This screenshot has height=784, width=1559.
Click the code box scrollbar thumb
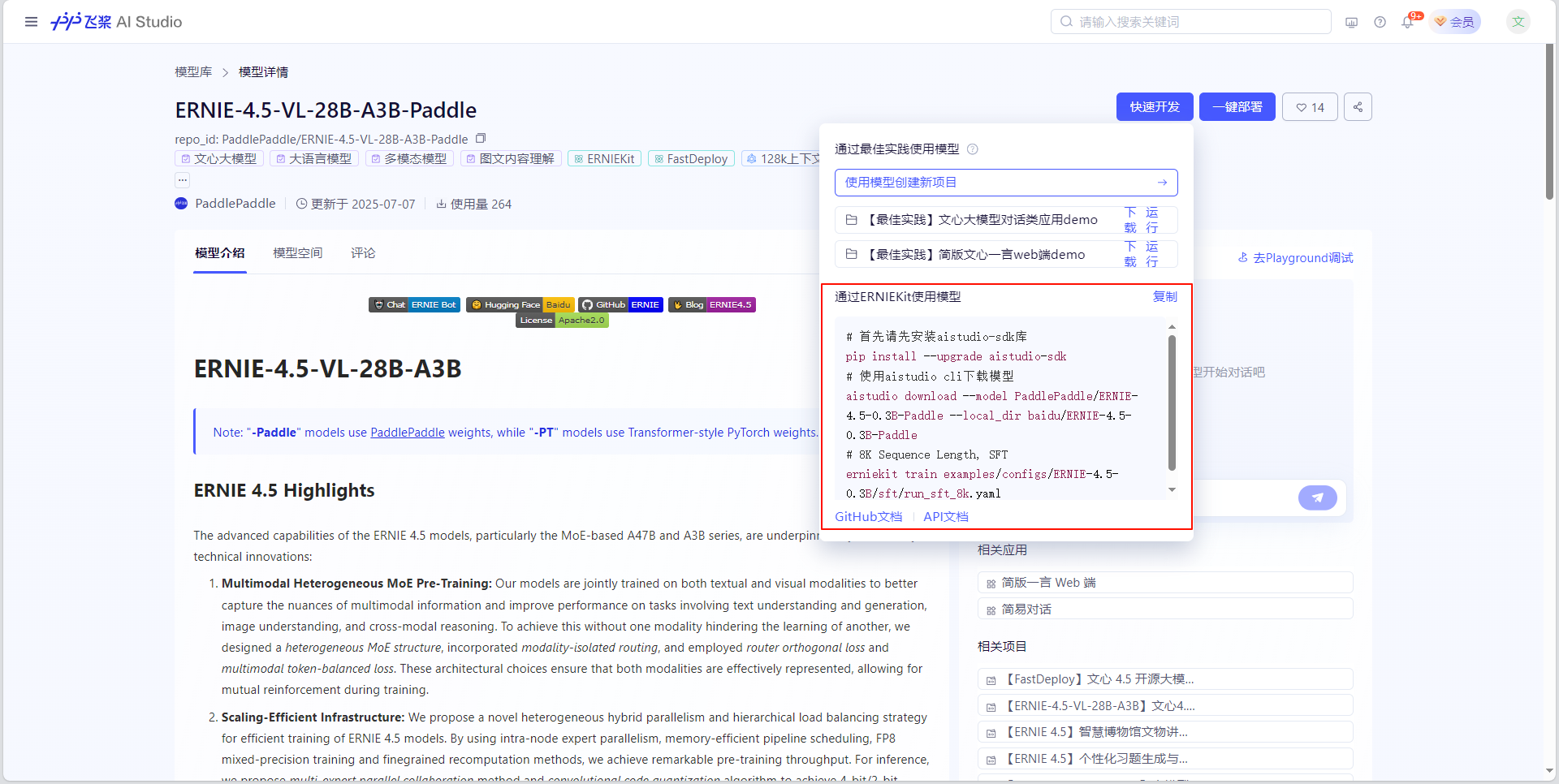click(x=1172, y=403)
